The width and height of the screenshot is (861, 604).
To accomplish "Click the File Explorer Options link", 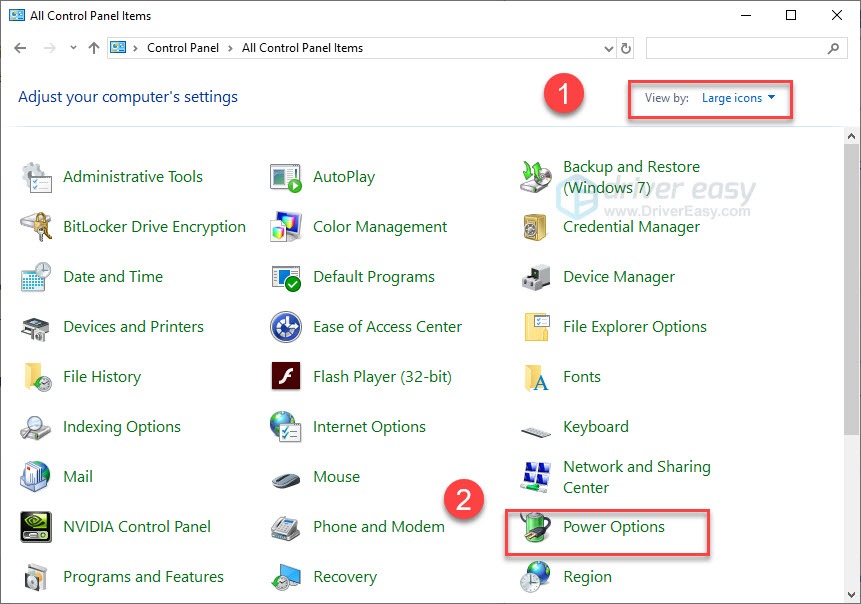I will (x=635, y=327).
